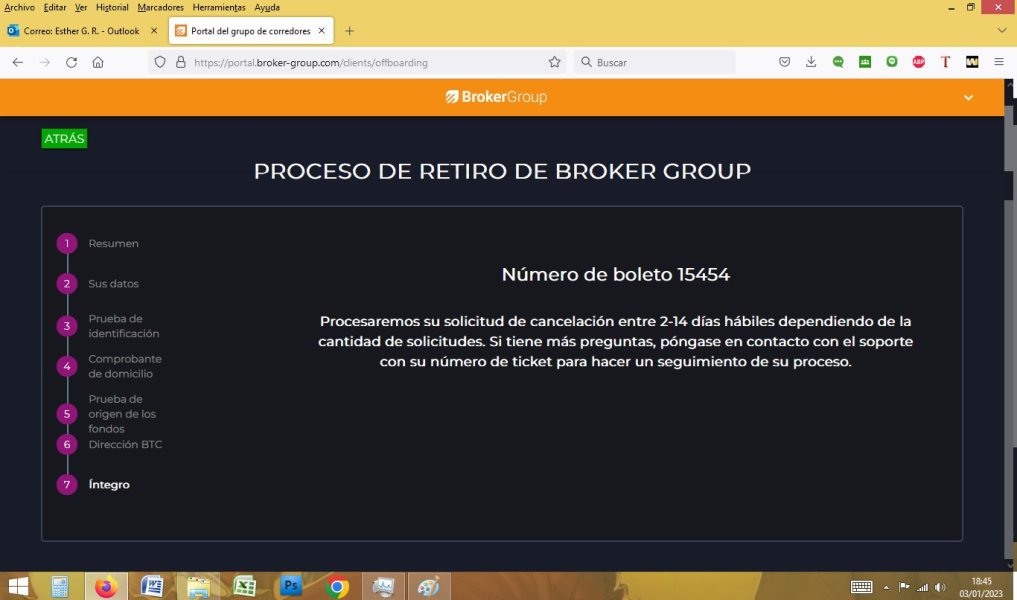Click the Firefox taskbar icon
Viewport: 1017px width, 600px height.
(x=106, y=587)
